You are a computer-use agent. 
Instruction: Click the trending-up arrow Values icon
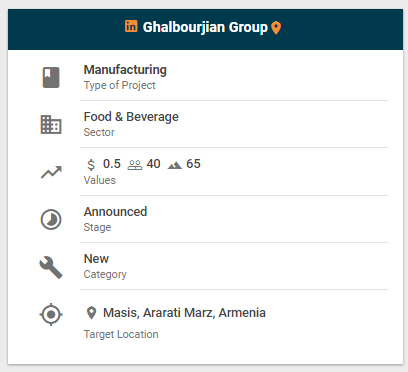click(51, 172)
